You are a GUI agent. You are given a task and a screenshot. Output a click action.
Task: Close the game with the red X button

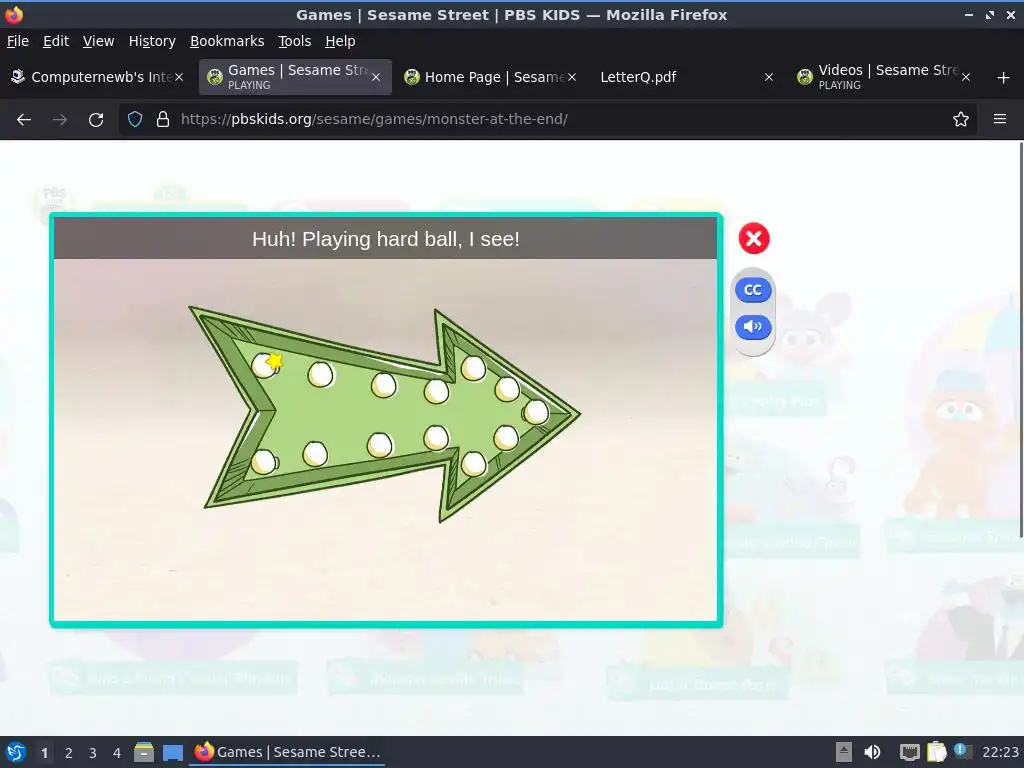tap(754, 238)
